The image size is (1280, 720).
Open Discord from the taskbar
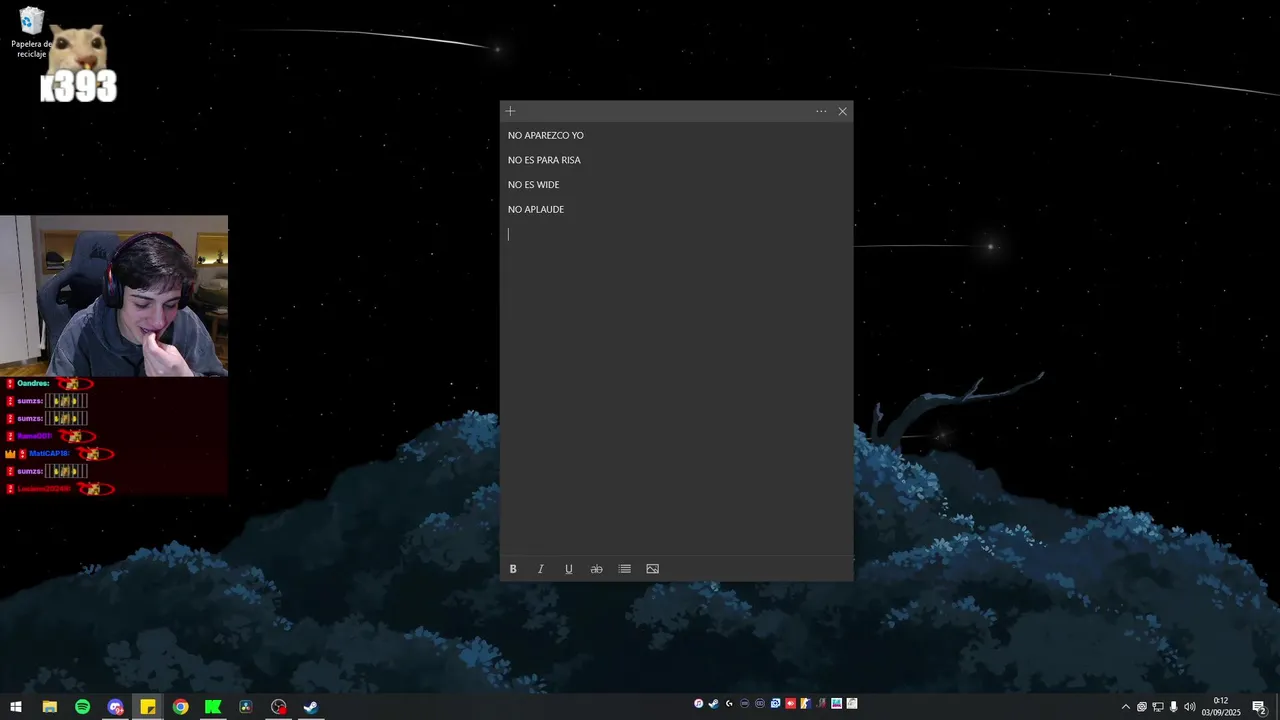tap(115, 707)
